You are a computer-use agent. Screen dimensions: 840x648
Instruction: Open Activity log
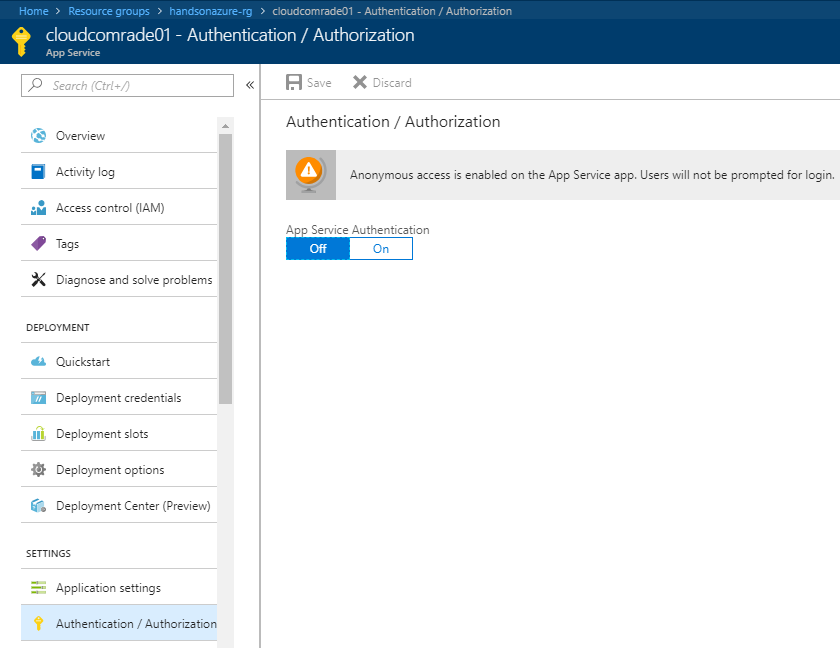(119, 171)
